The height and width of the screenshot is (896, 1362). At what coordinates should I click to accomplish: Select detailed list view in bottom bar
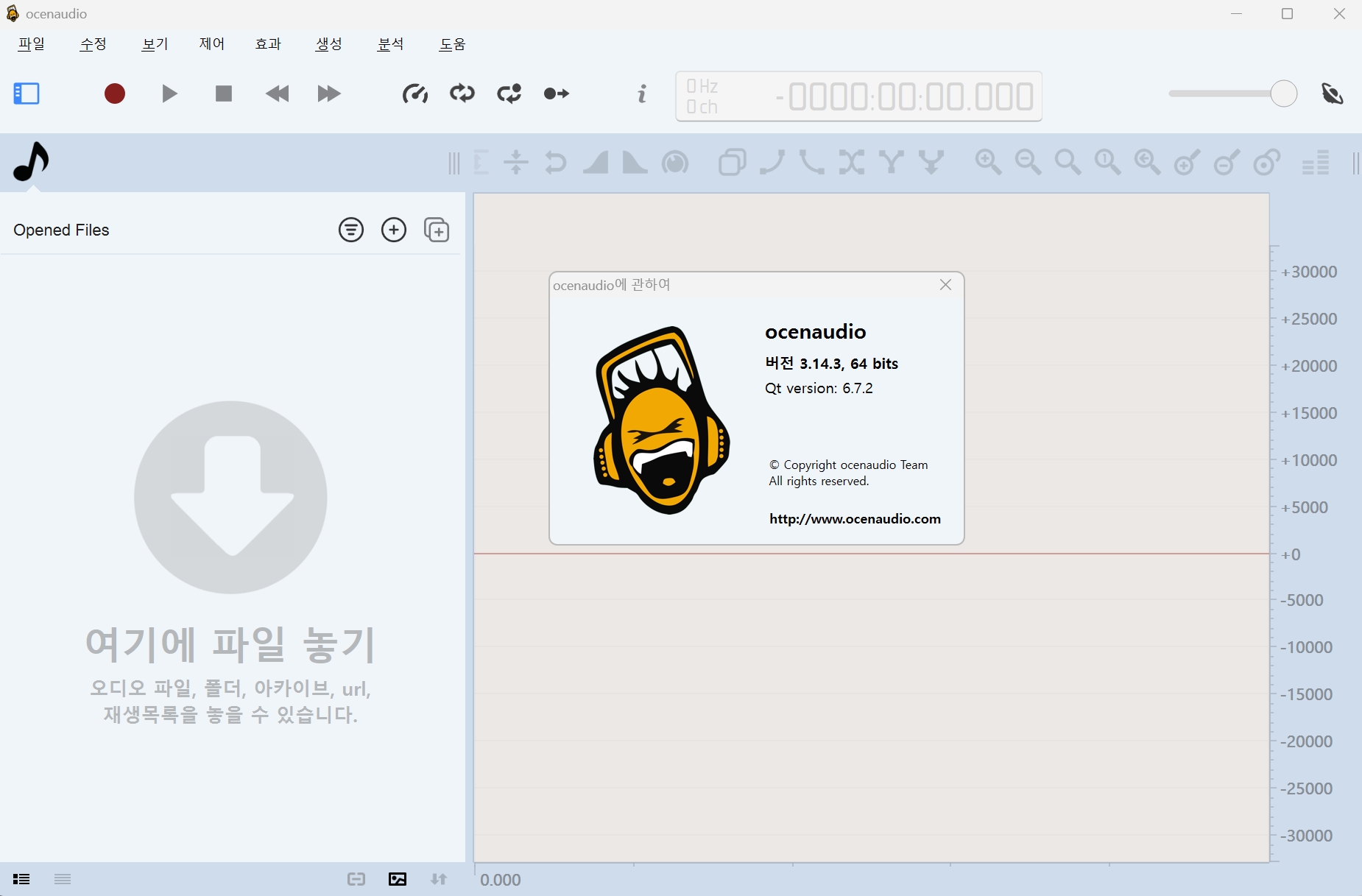(21, 879)
